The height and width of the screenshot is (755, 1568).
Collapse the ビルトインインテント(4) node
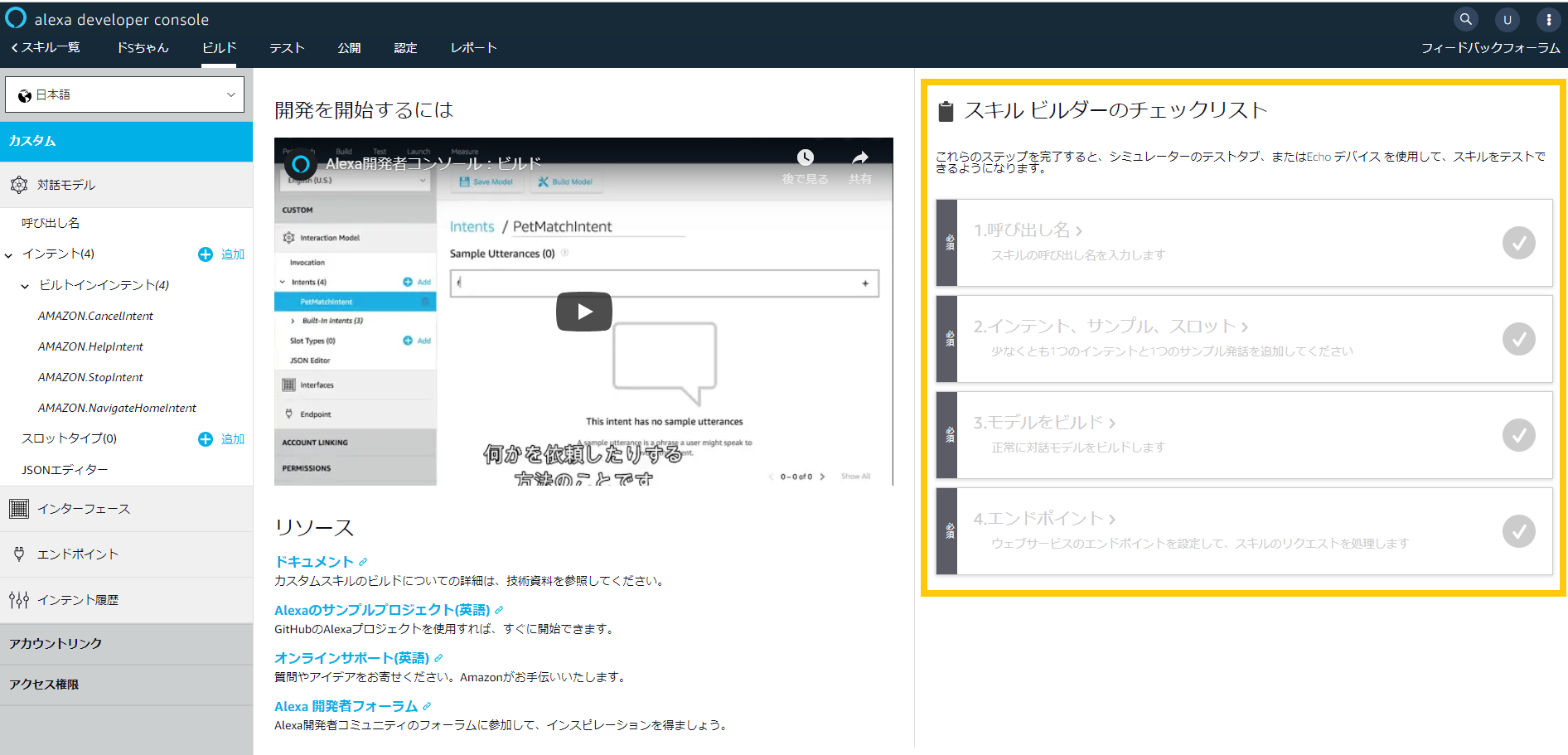click(25, 286)
